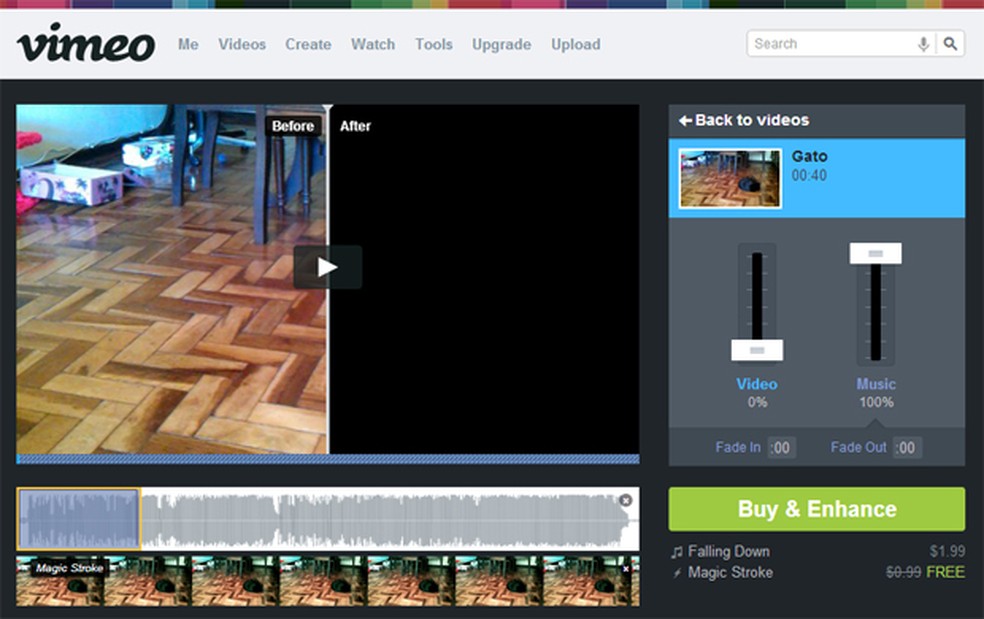Open the Fade In duration field
The width and height of the screenshot is (984, 619).
tap(783, 448)
